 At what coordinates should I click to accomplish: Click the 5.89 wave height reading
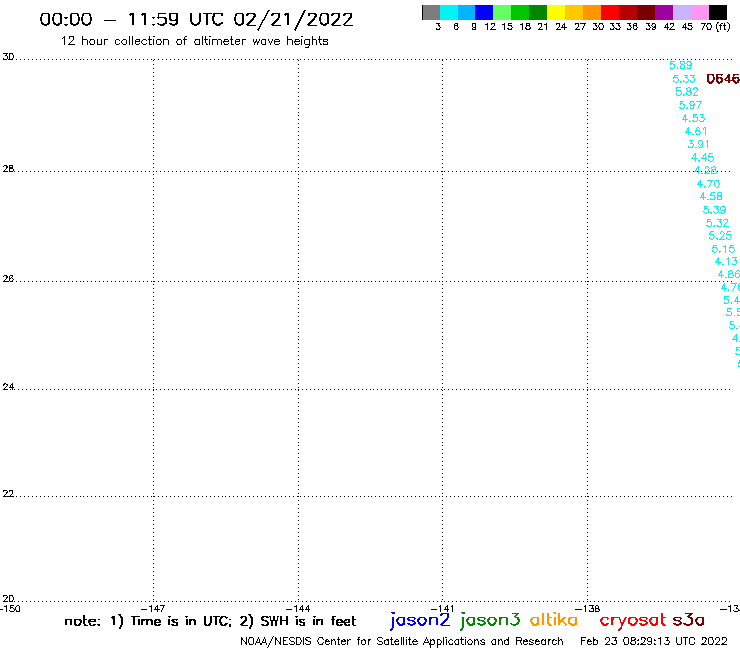click(x=681, y=65)
